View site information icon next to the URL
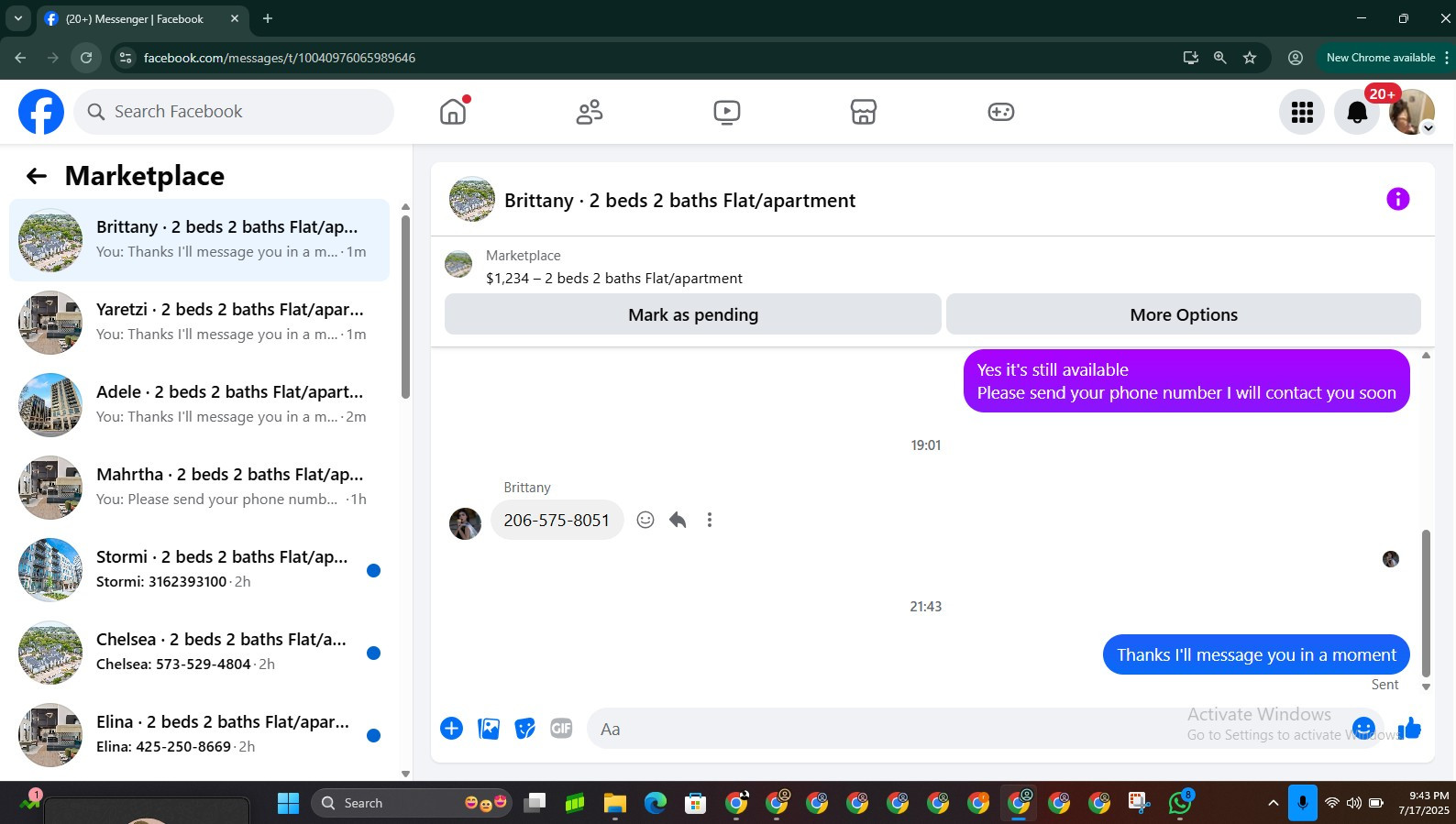The image size is (1456, 824). coord(126,58)
